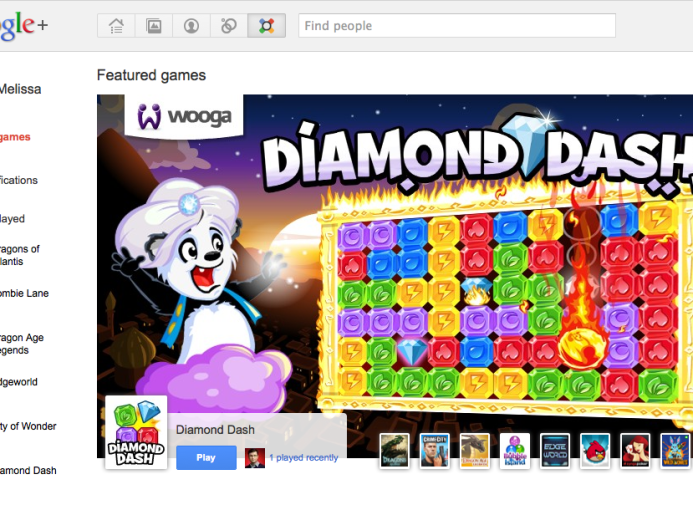This screenshot has width=693, height=510.
Task: Open the Photos icon in toolbar
Action: [153, 26]
